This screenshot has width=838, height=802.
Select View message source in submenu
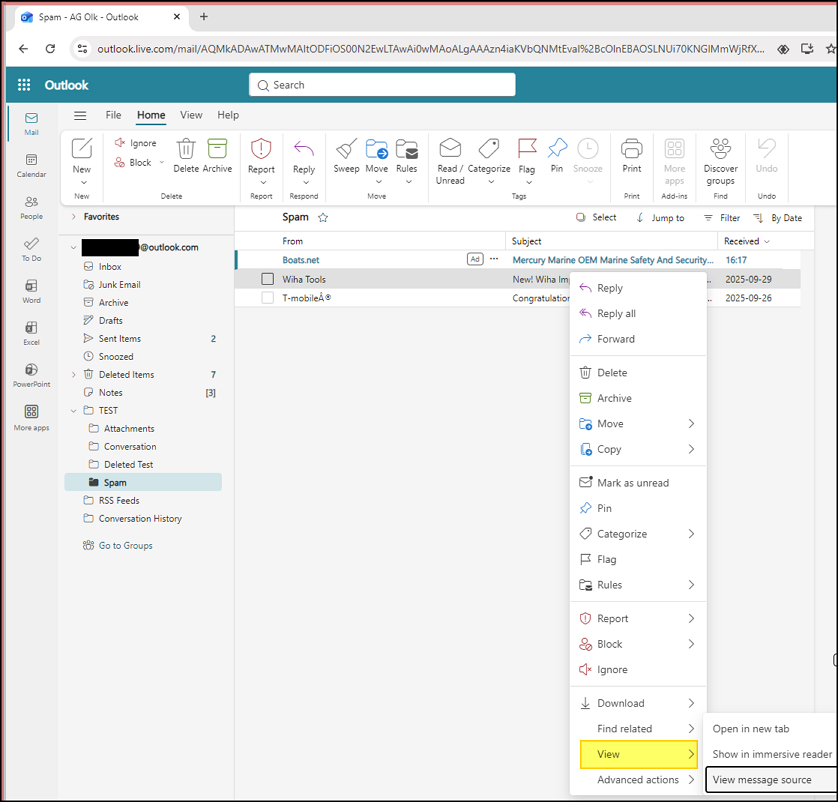click(771, 780)
